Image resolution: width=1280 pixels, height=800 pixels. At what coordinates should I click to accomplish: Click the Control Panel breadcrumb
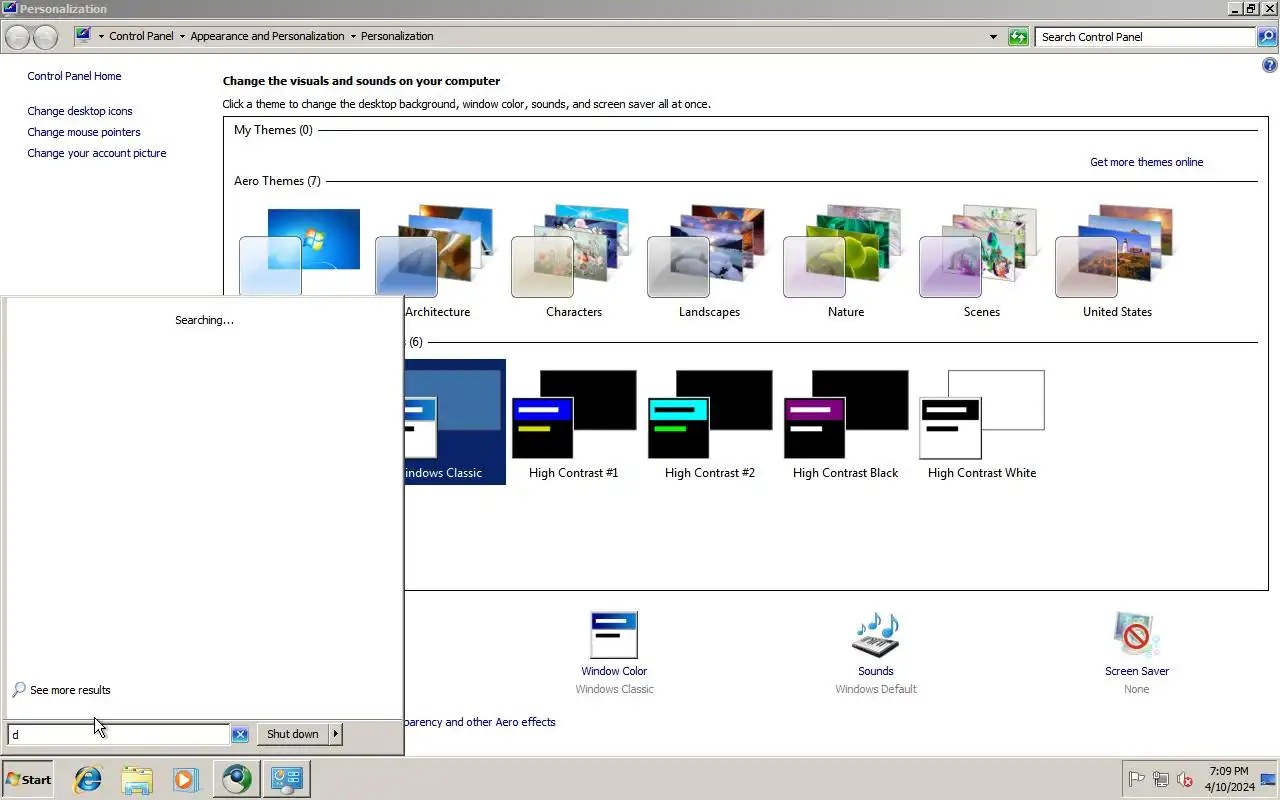point(141,36)
